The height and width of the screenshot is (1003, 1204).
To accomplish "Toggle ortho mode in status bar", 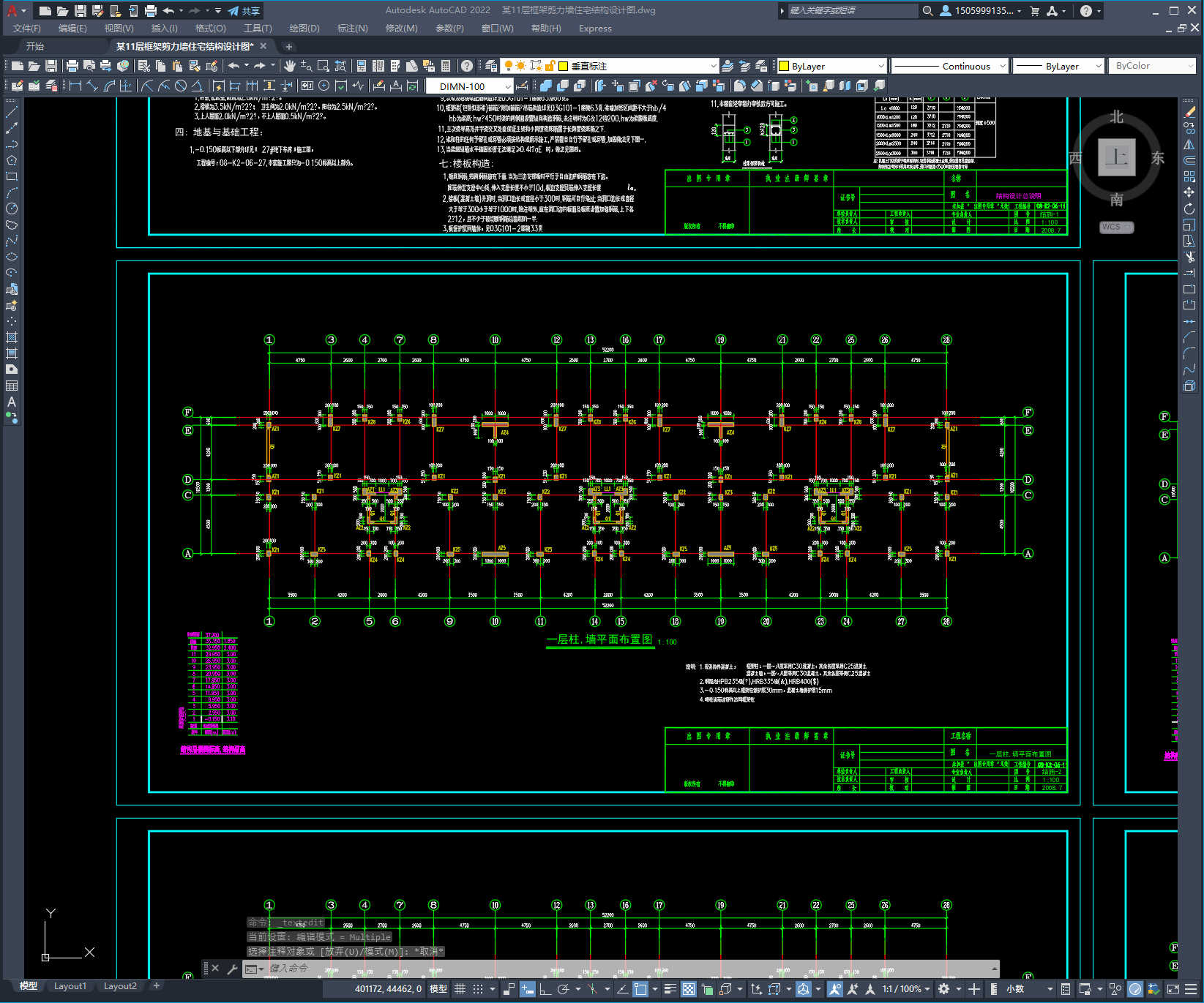I will point(545,989).
